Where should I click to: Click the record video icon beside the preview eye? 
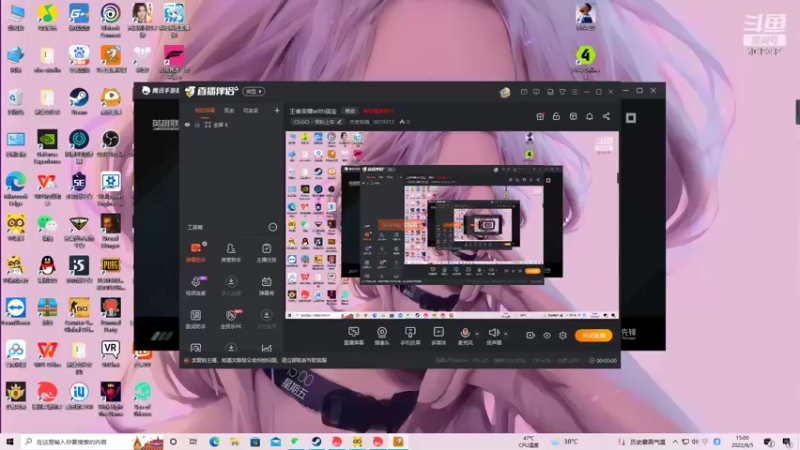(x=530, y=335)
